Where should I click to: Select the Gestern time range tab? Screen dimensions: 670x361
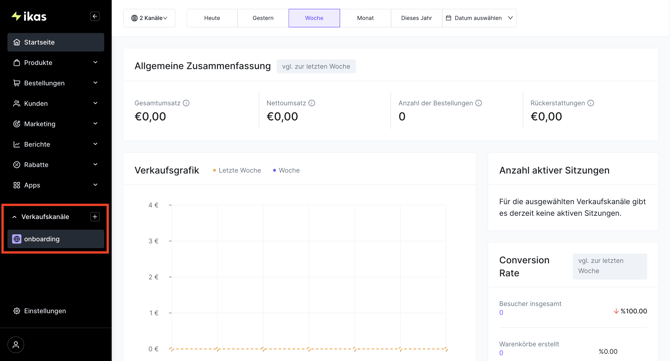[263, 18]
